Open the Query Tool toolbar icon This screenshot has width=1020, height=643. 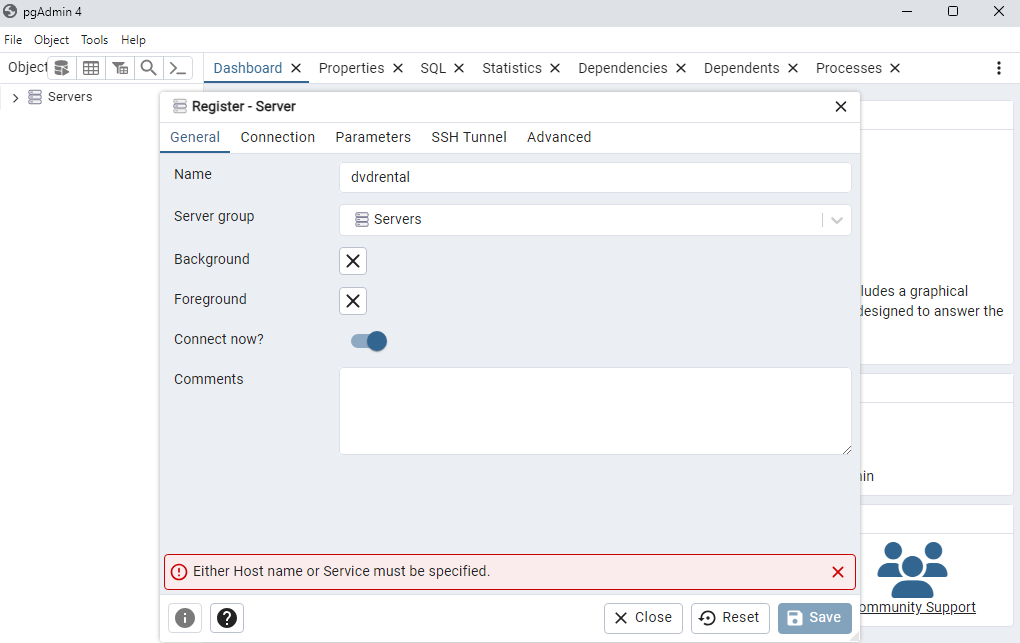62,68
